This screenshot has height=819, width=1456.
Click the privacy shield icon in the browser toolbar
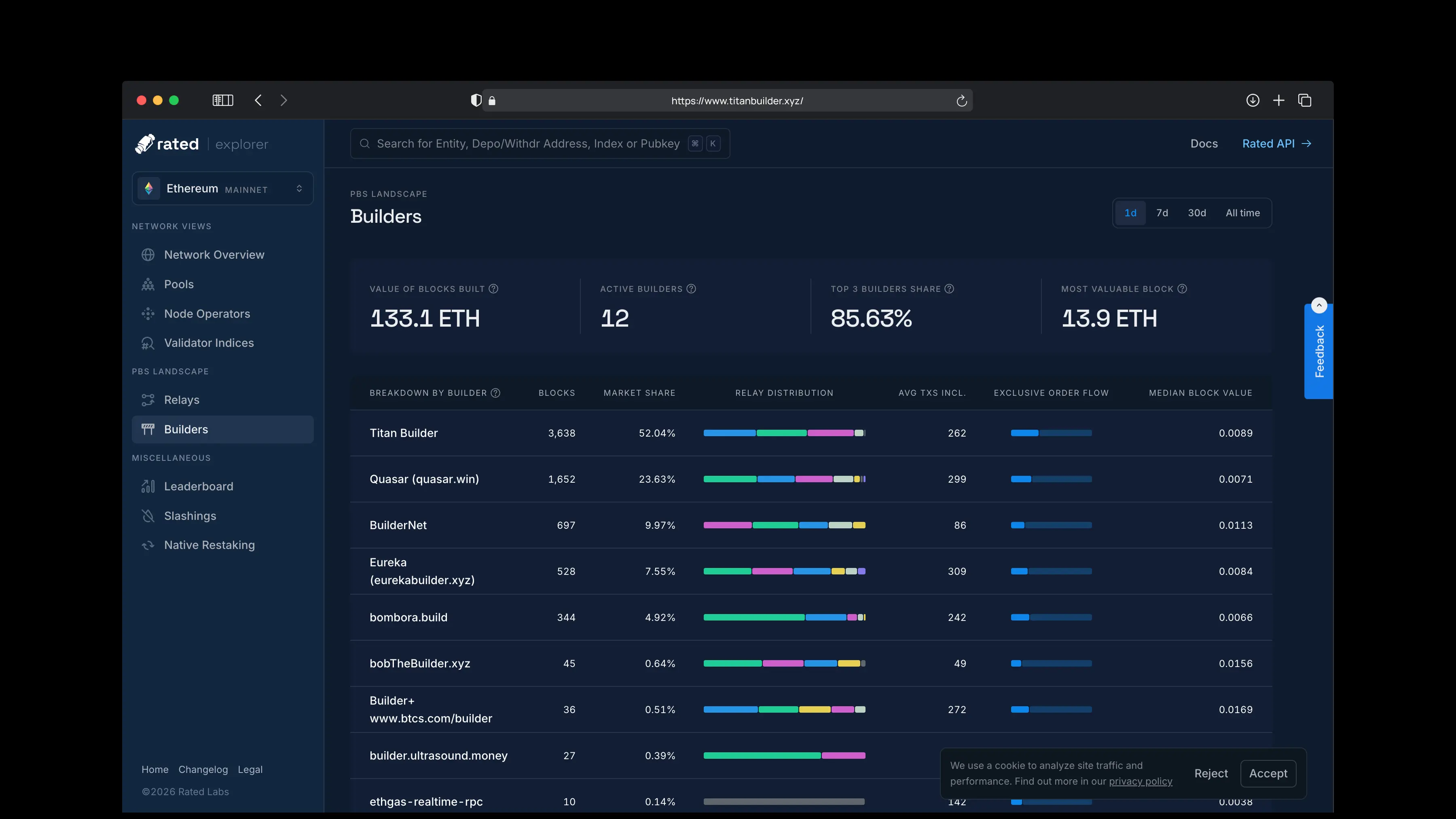476,101
